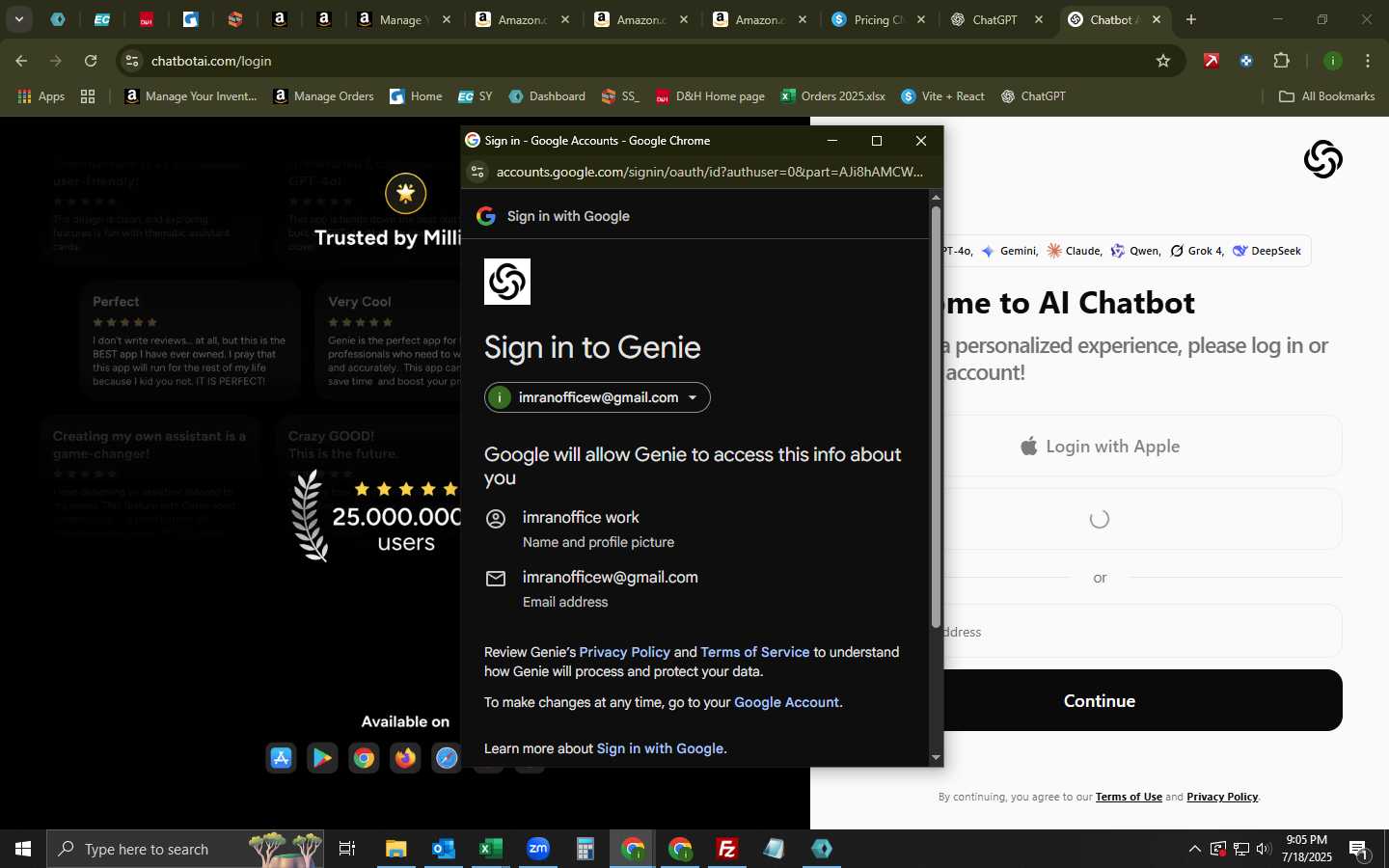The height and width of the screenshot is (868, 1389).
Task: Click the Claude starburst icon
Action: click(x=1054, y=251)
